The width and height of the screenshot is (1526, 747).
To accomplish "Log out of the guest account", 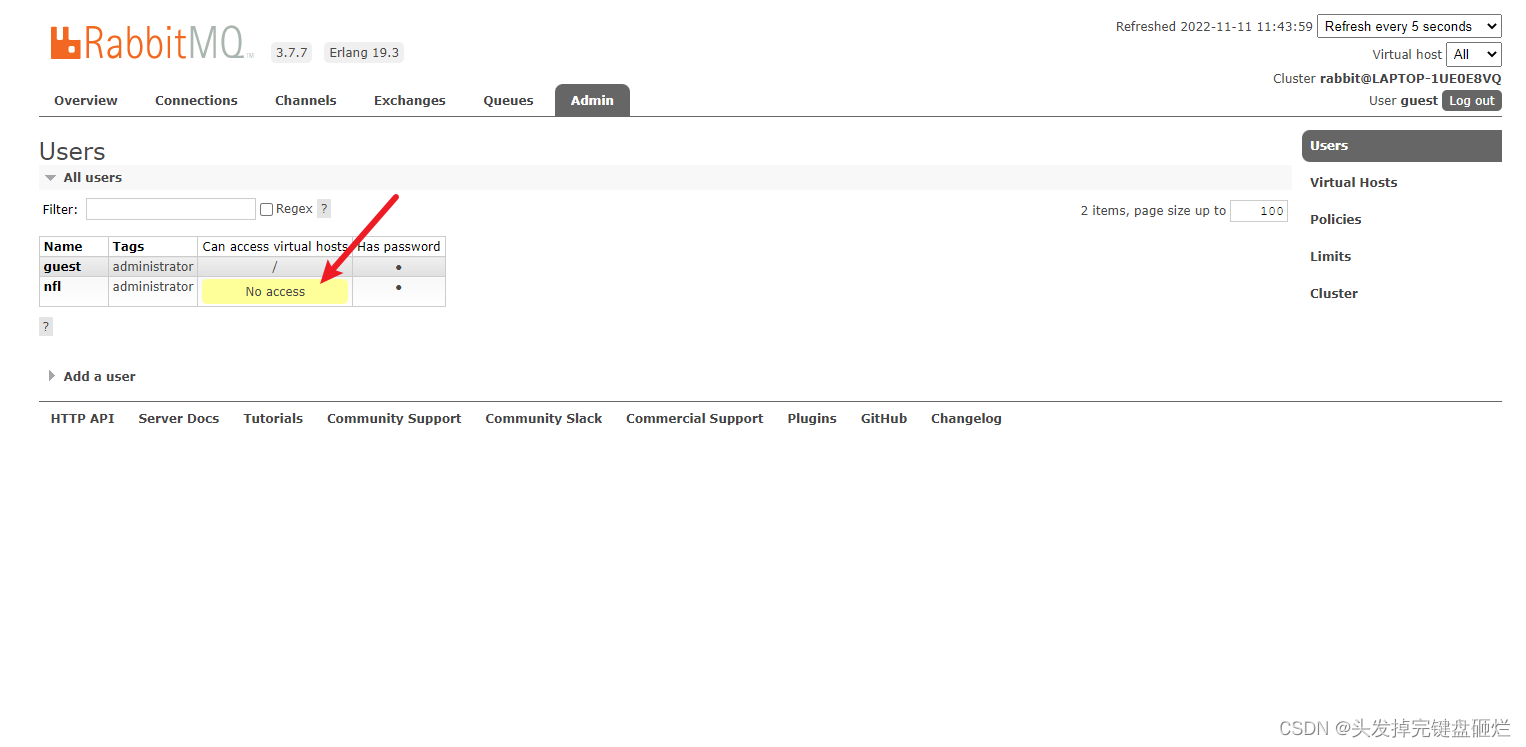I will pyautogui.click(x=1472, y=100).
